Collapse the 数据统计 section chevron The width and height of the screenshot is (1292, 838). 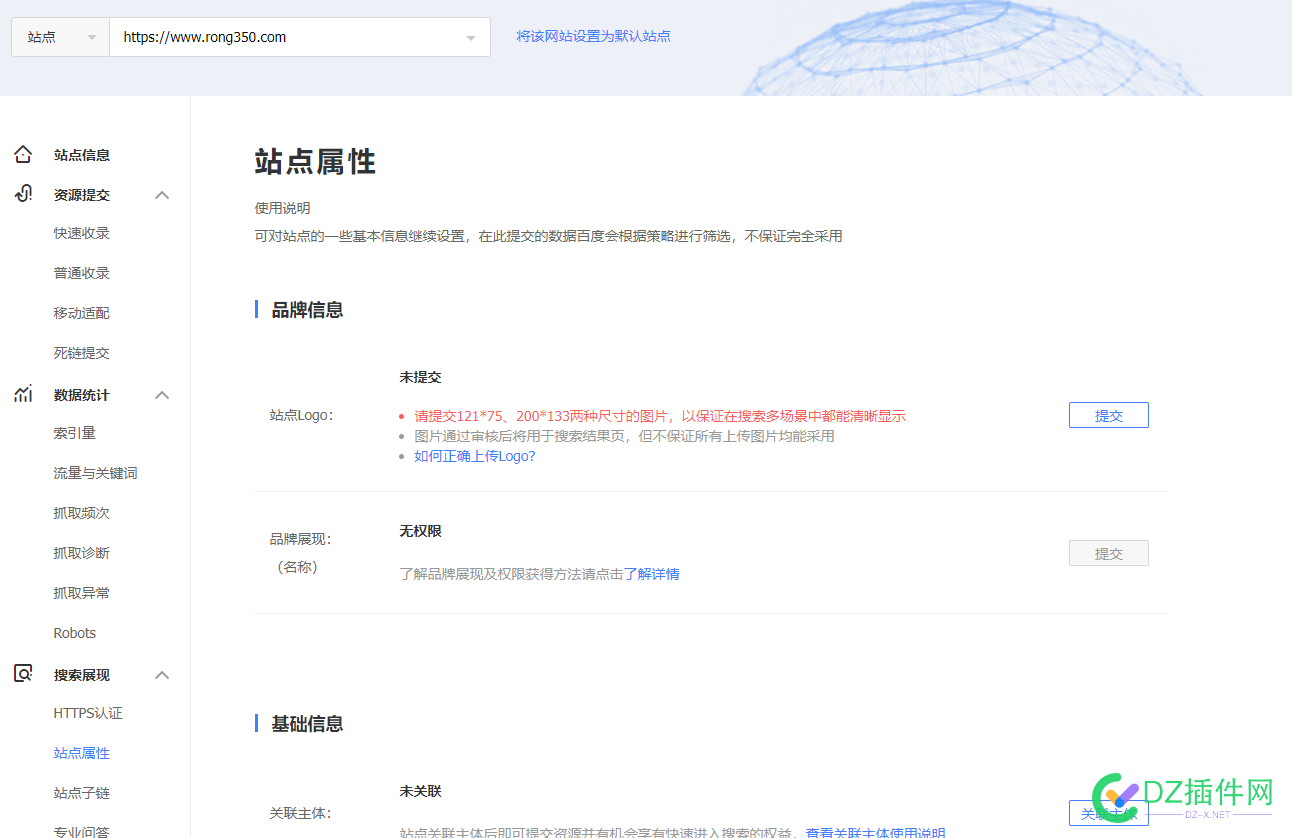pyautogui.click(x=162, y=395)
